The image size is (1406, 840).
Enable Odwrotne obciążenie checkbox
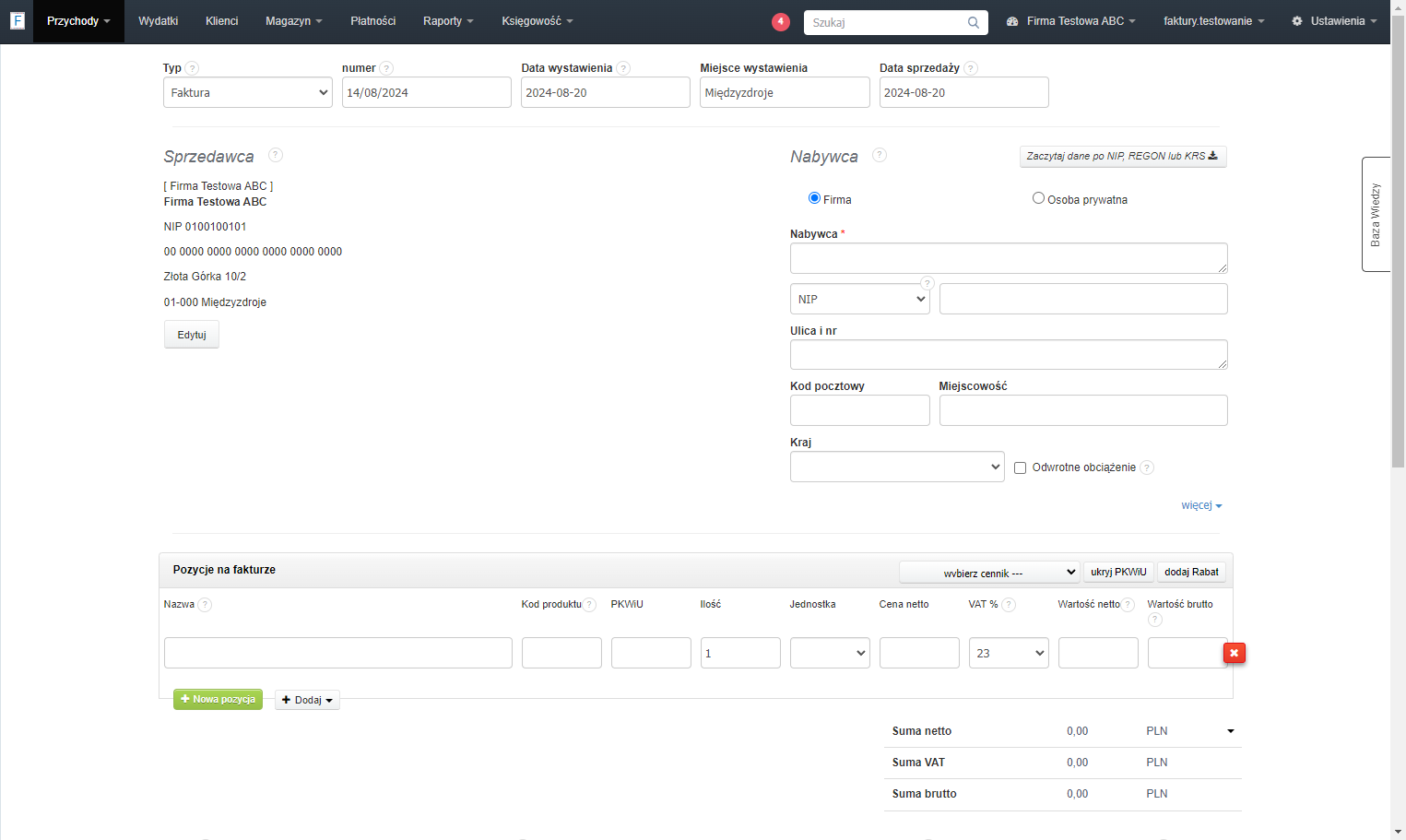tap(1020, 467)
